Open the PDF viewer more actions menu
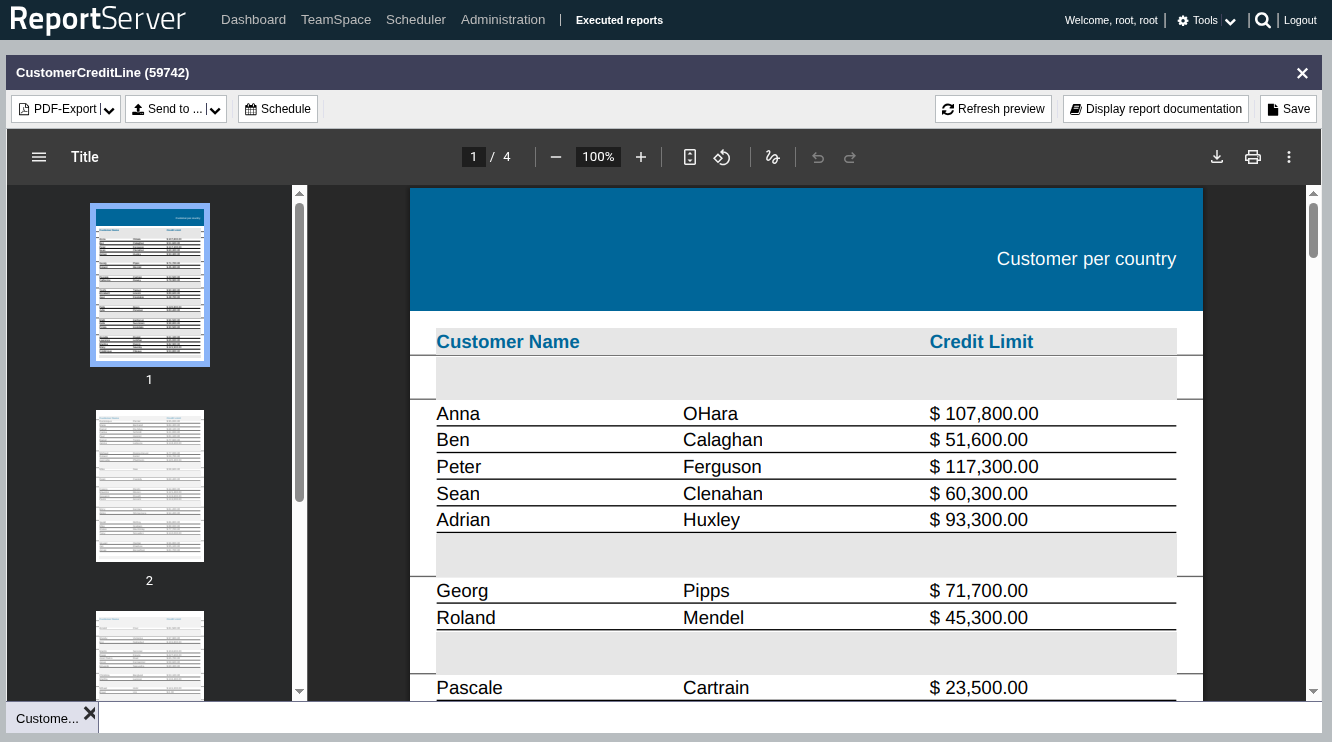The width and height of the screenshot is (1332, 742). pos(1289,157)
